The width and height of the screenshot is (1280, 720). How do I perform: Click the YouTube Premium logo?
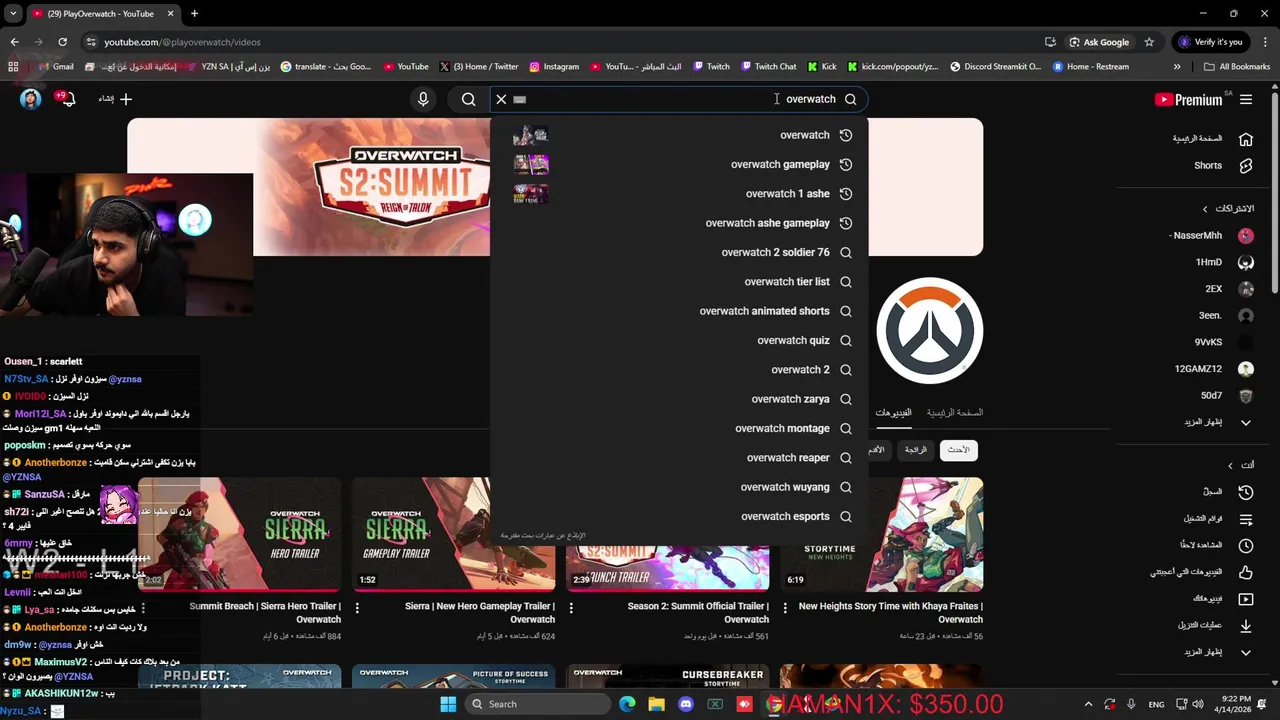coord(1188,99)
